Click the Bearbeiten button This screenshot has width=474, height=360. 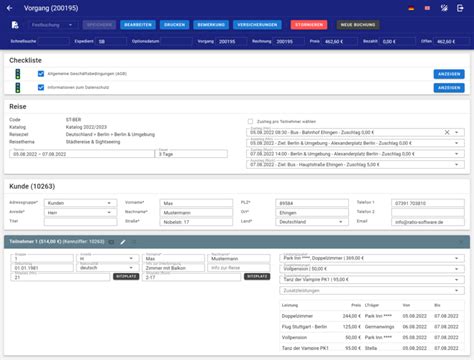tap(138, 25)
